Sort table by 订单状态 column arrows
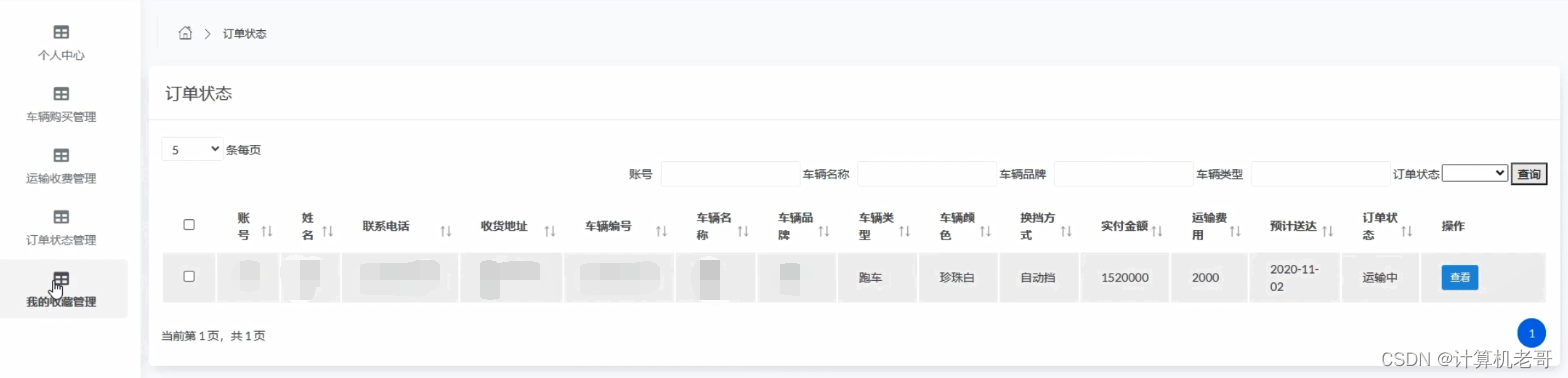 coord(1407,231)
